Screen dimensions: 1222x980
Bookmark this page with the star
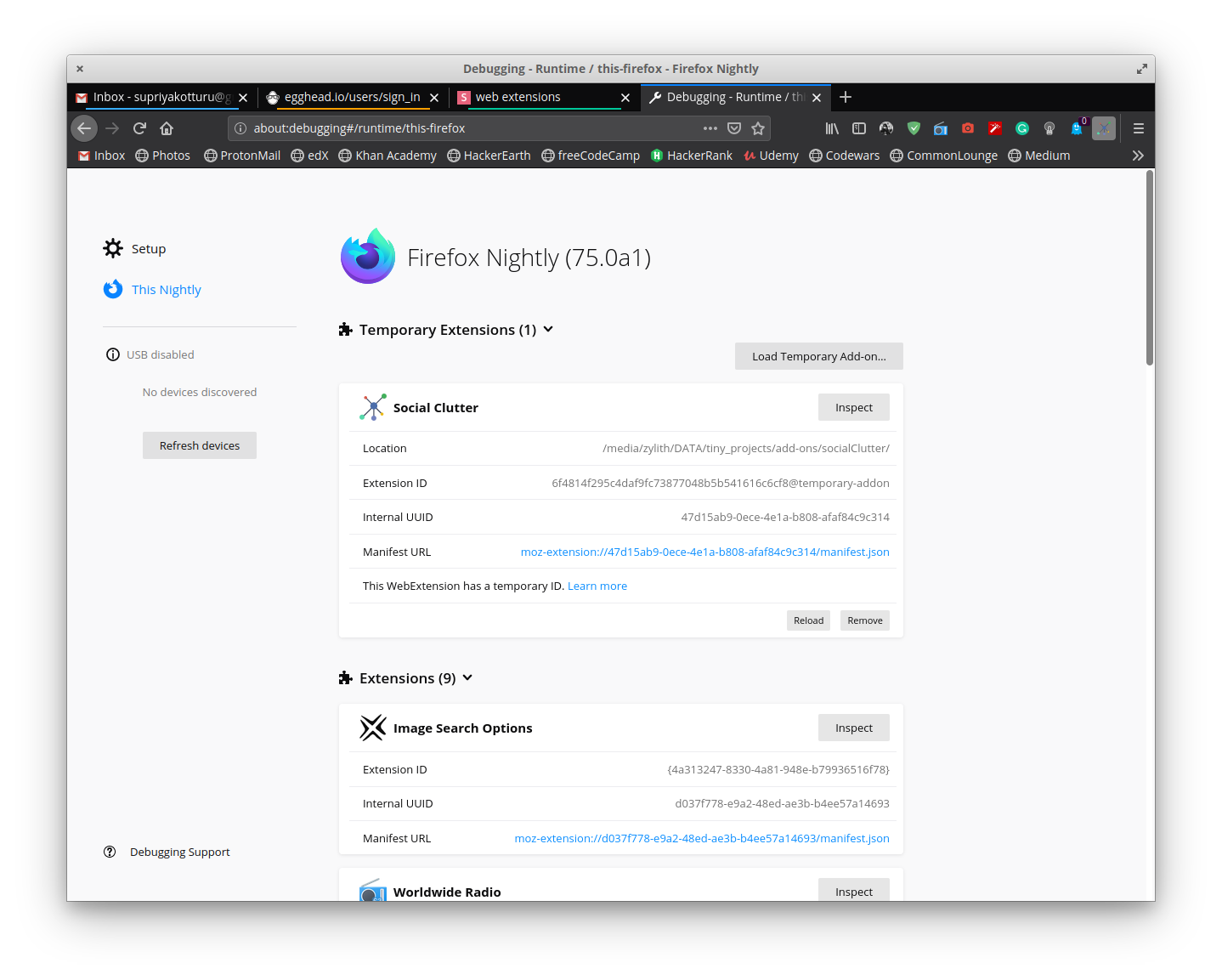758,128
